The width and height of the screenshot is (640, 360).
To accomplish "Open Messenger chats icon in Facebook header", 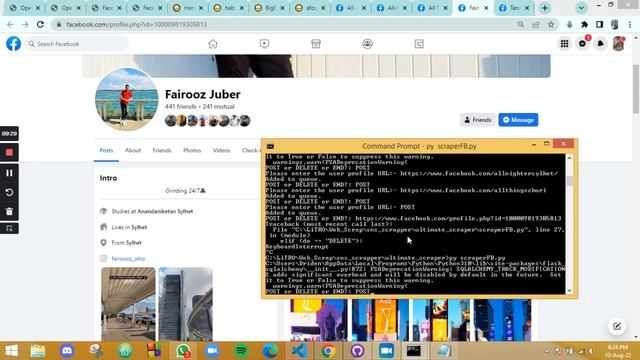I will [582, 44].
